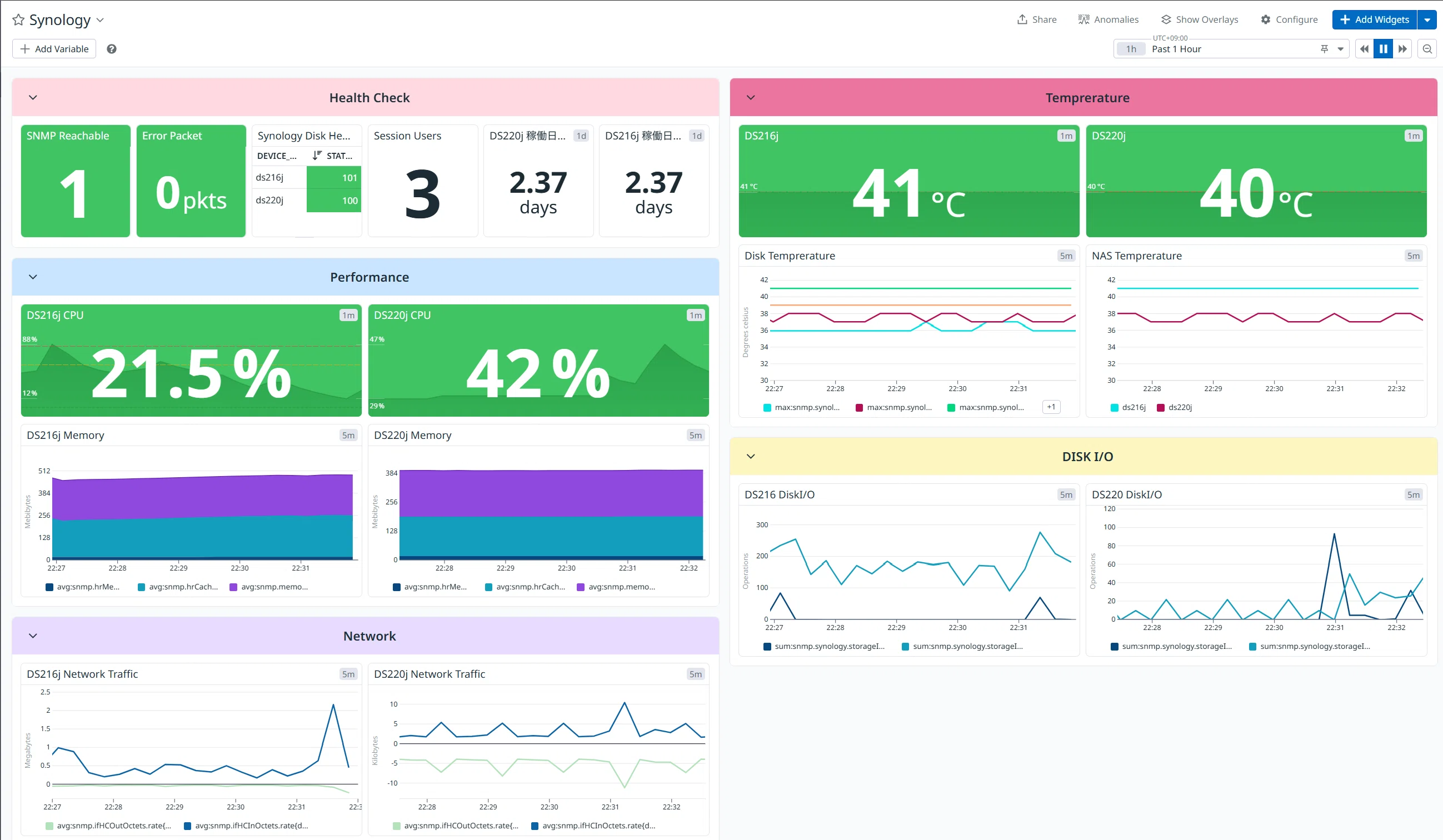Collapse the Health Check group
Viewport: 1443px width, 840px height.
point(33,97)
